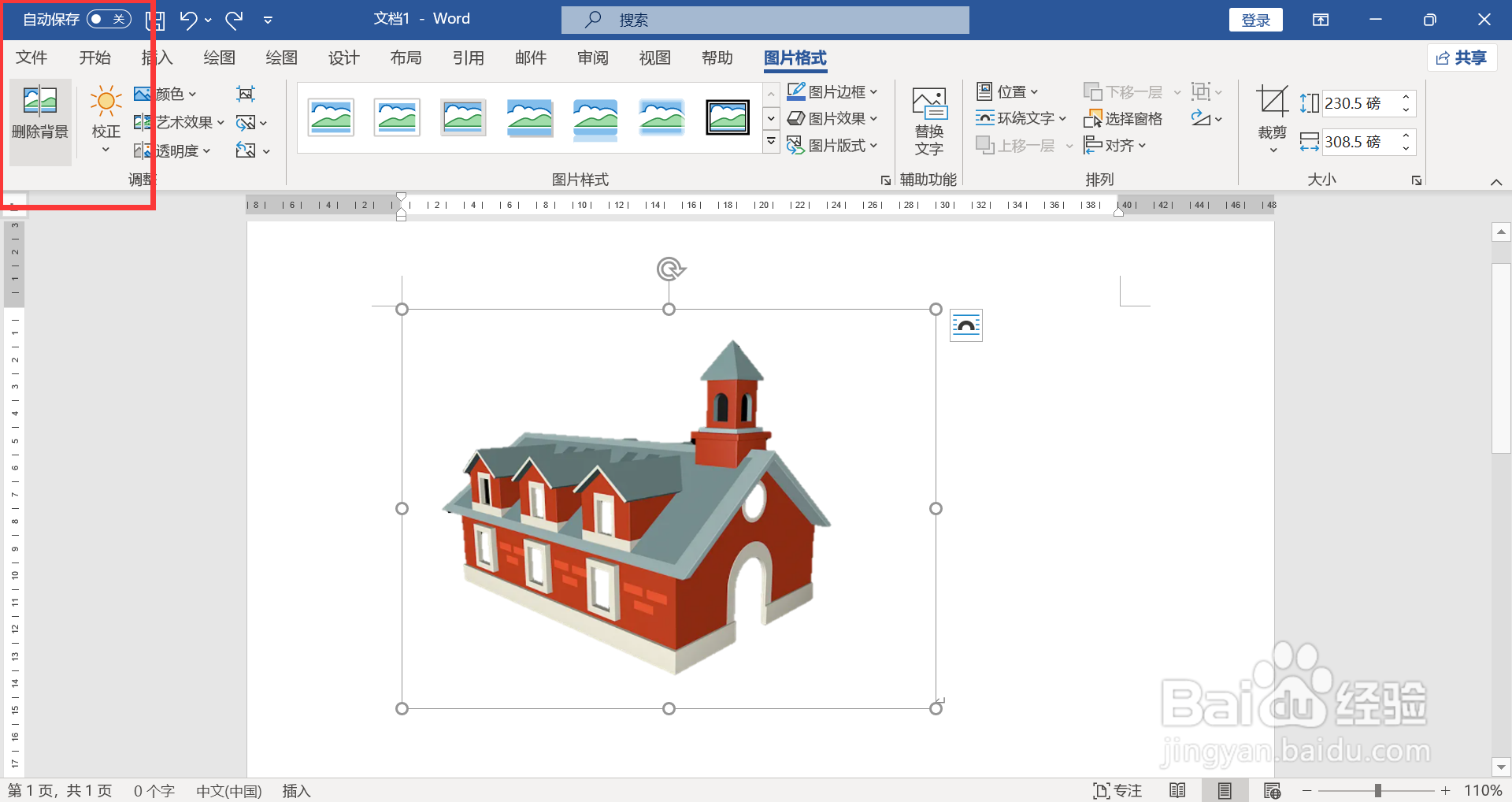Click the zoom slider handle
The height and width of the screenshot is (802, 1512).
point(1378,790)
